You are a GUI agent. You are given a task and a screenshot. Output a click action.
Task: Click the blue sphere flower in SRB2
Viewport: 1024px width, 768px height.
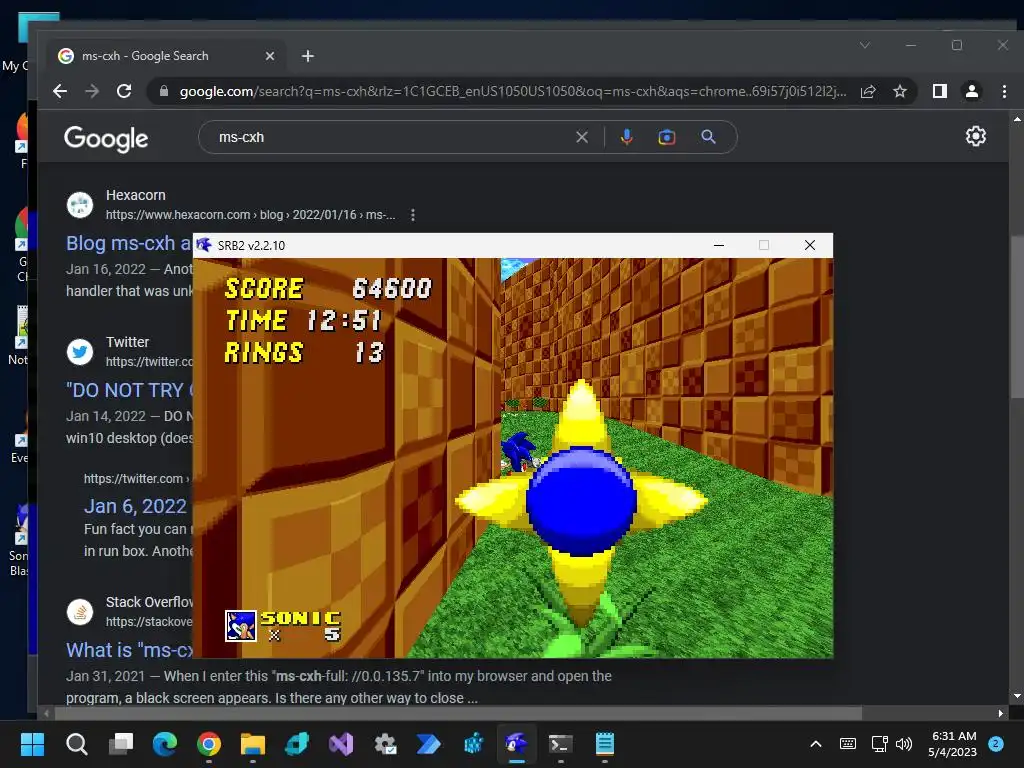[581, 502]
